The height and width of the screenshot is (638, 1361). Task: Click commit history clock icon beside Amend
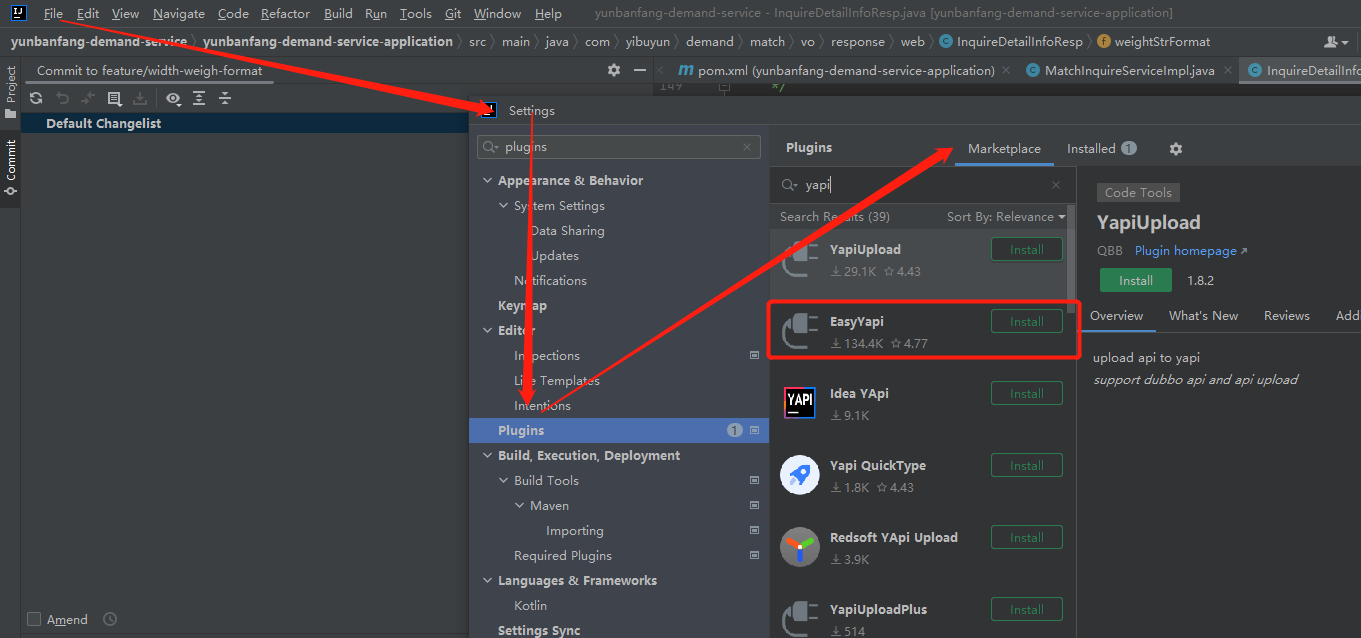click(x=110, y=619)
